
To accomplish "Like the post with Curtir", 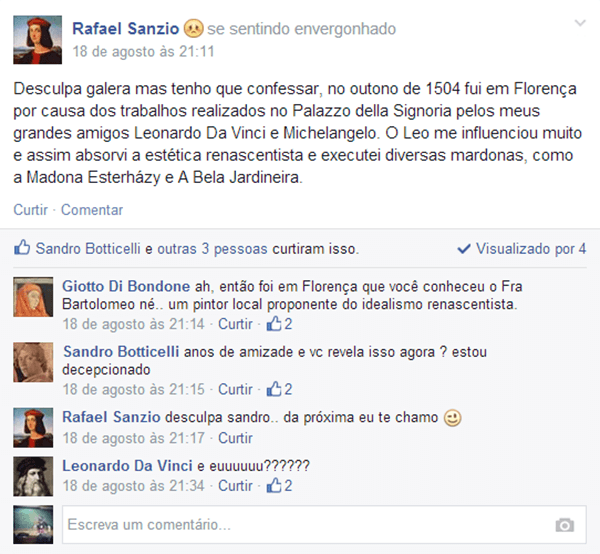I will click(x=31, y=210).
